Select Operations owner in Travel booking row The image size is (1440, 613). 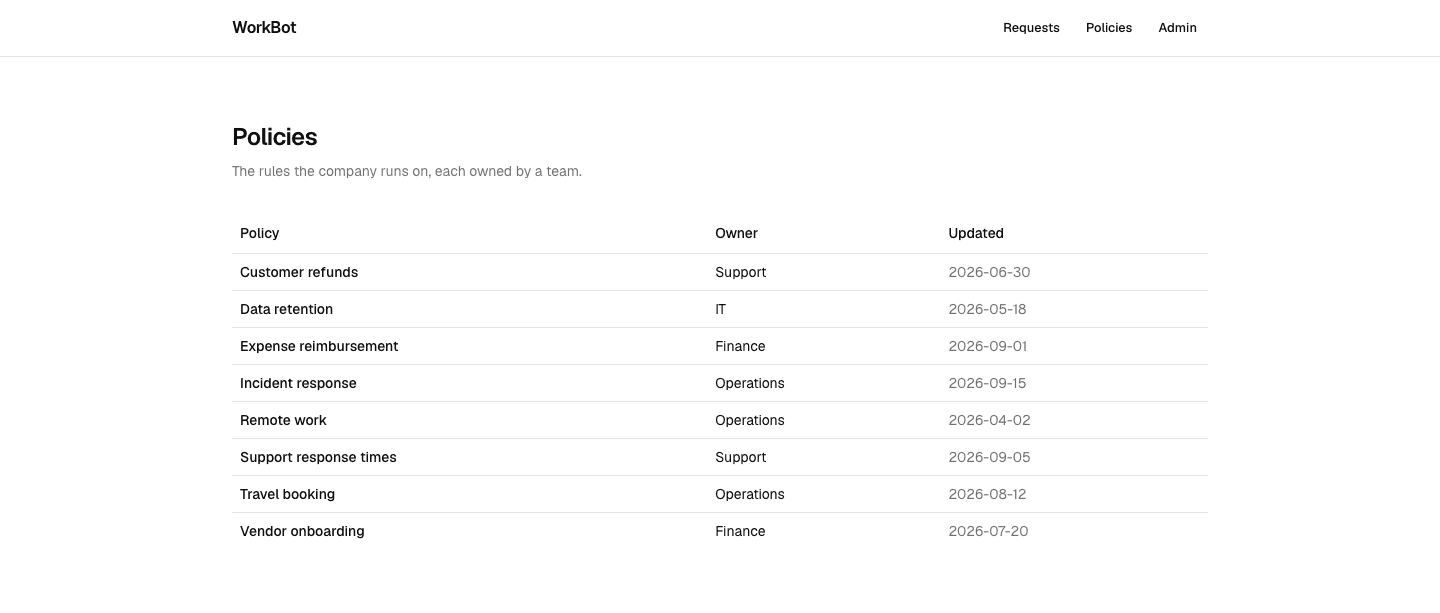(x=750, y=494)
